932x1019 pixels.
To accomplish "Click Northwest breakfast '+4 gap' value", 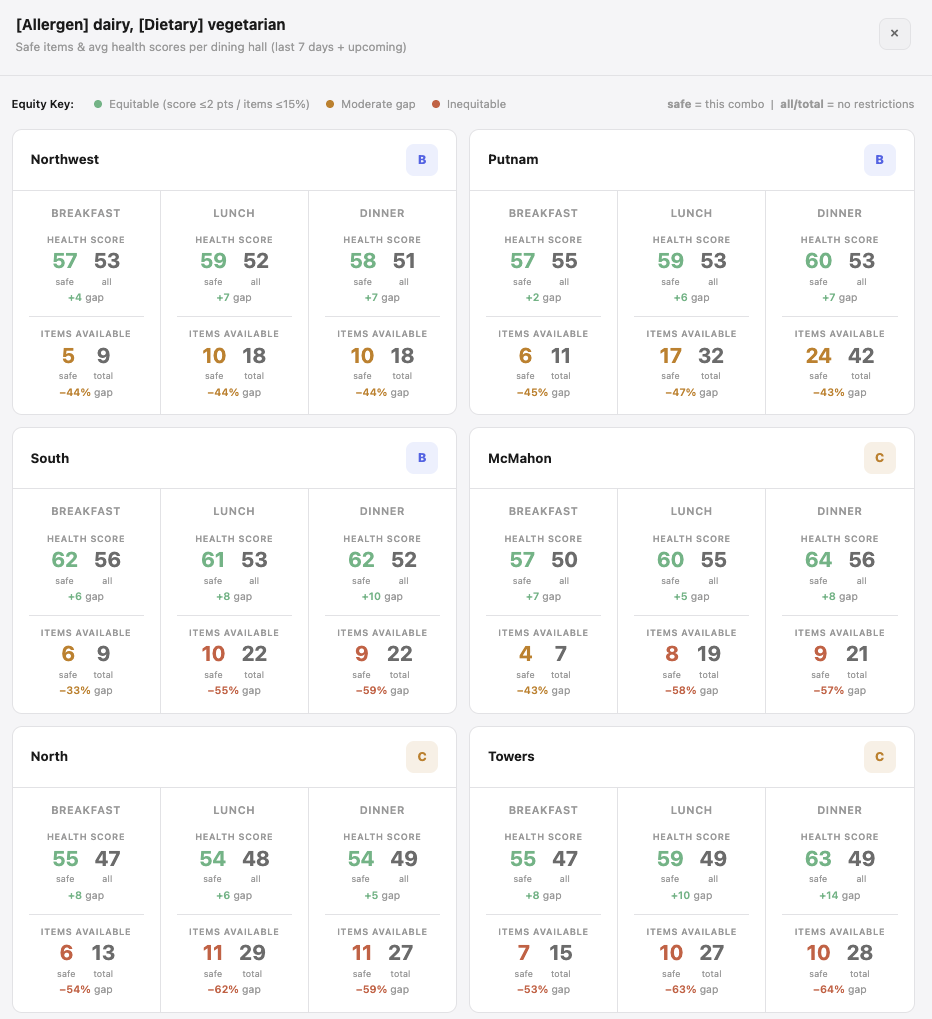I will point(86,298).
